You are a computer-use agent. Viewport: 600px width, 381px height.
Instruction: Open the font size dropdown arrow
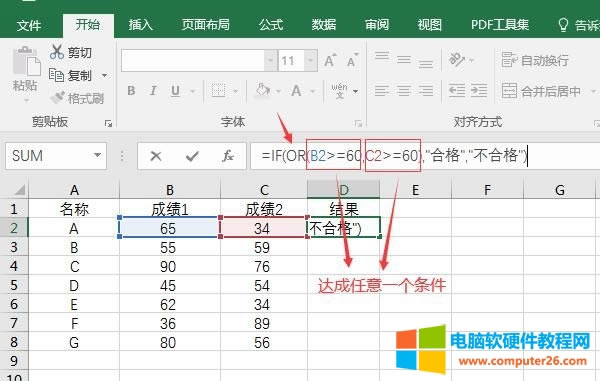310,60
